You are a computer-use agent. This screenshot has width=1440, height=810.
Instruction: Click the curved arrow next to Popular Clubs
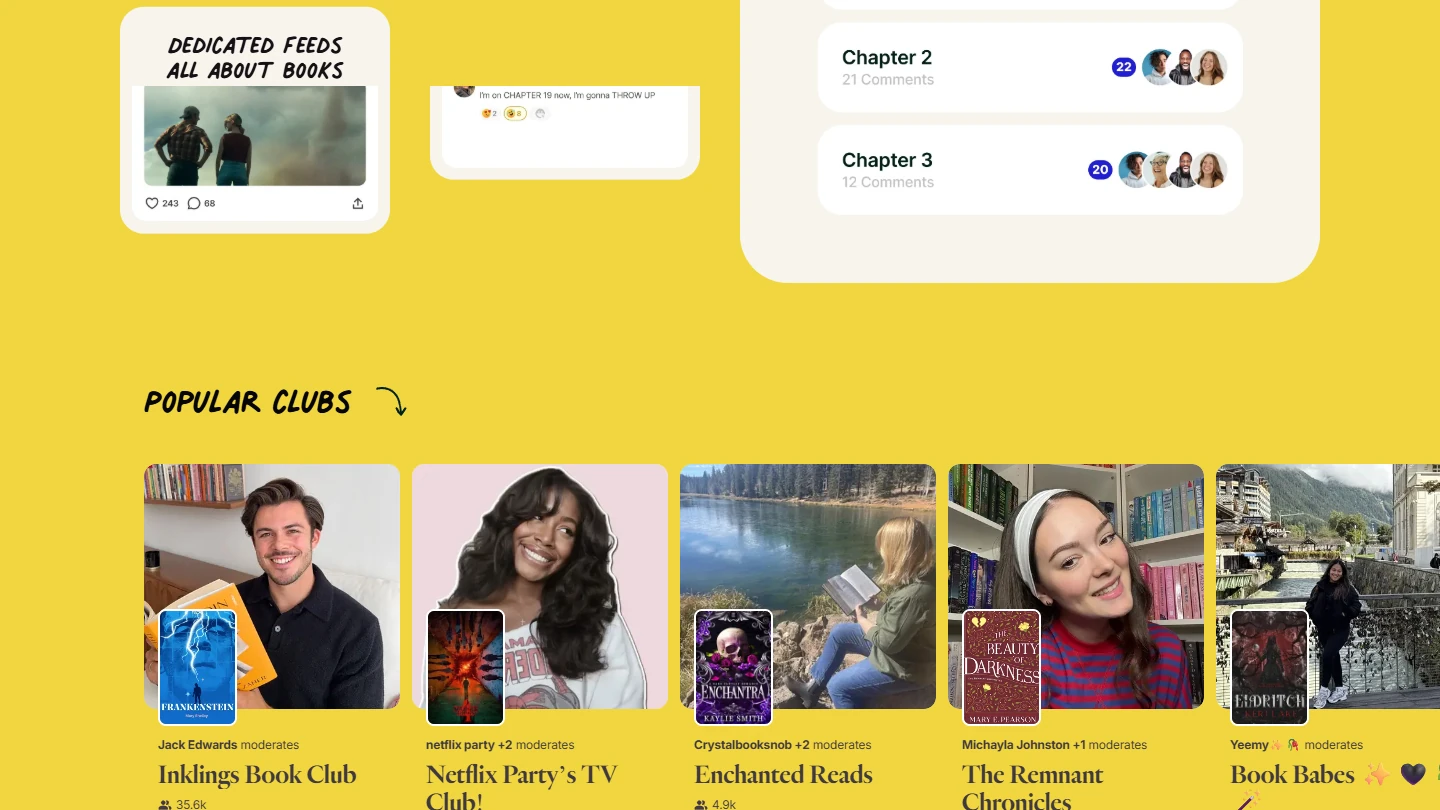click(391, 401)
